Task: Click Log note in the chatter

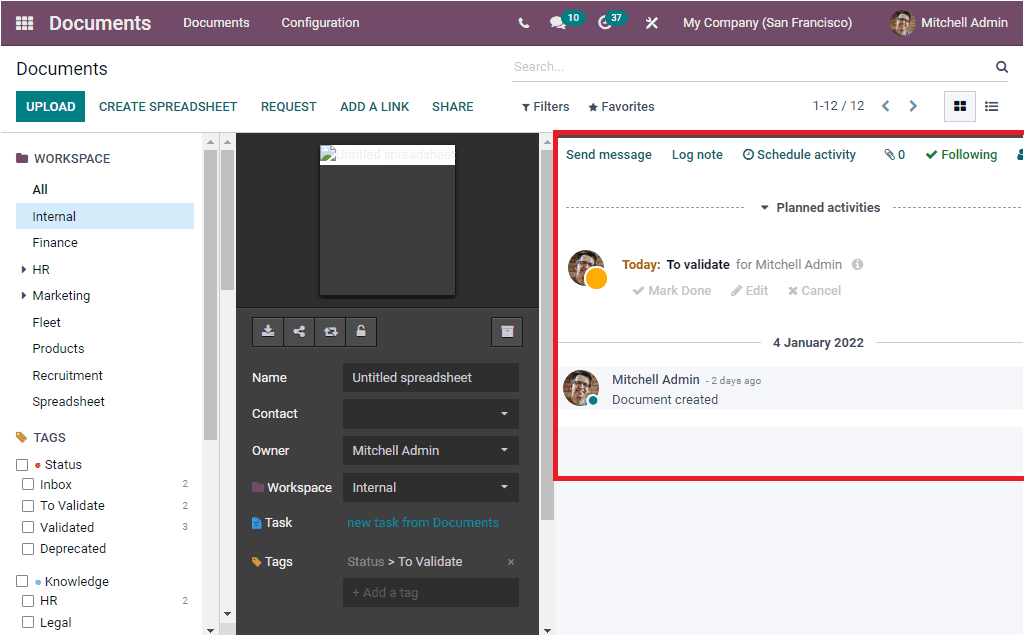Action: pos(697,155)
